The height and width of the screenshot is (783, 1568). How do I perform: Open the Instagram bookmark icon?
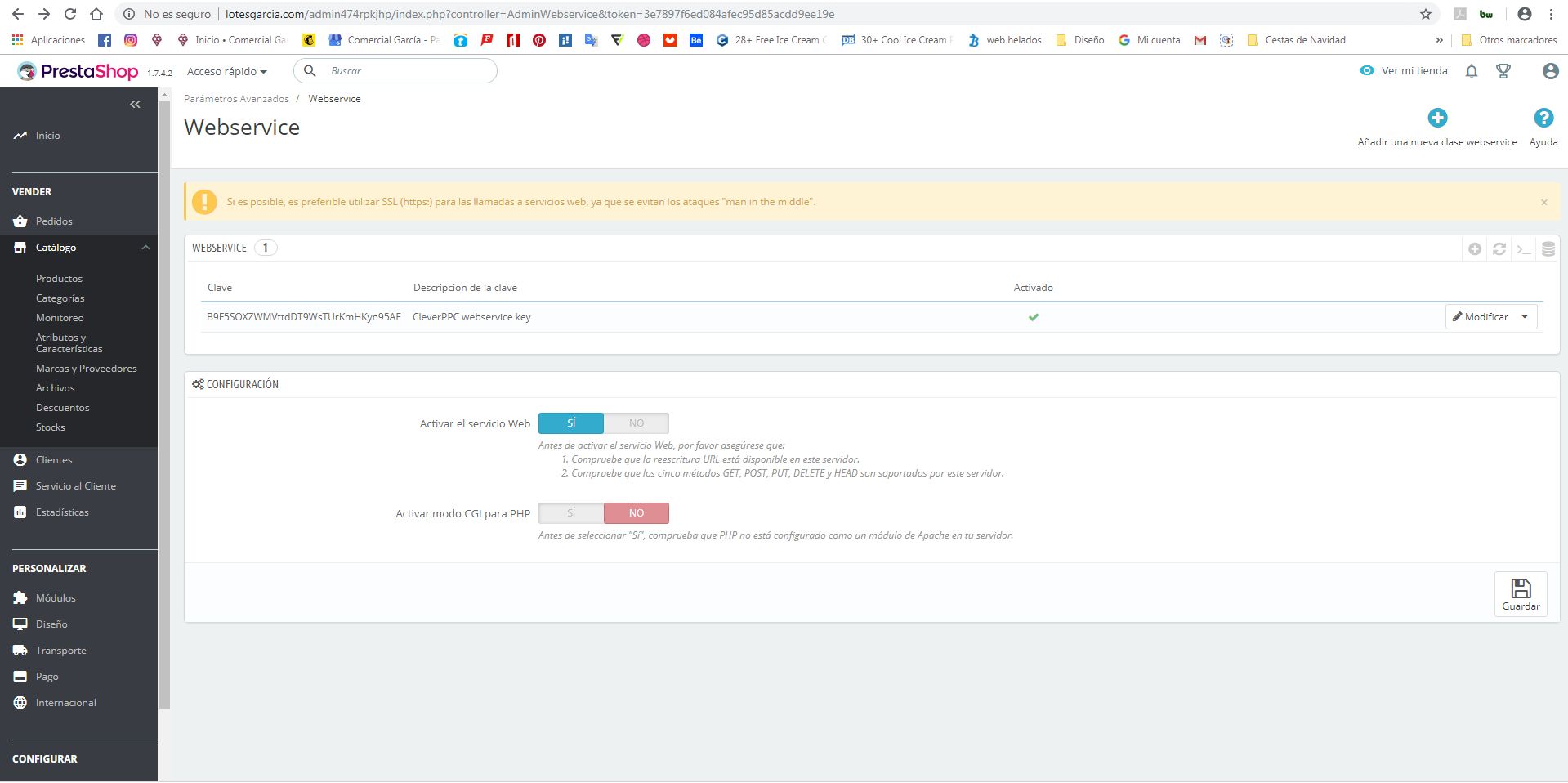point(131,39)
